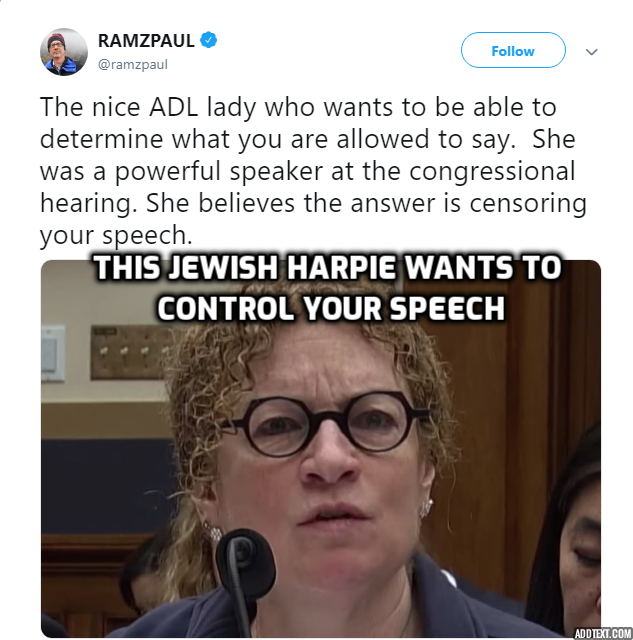The width and height of the screenshot is (633, 640).
Task: Open the RAMZPAUL display name link
Action: click(146, 40)
